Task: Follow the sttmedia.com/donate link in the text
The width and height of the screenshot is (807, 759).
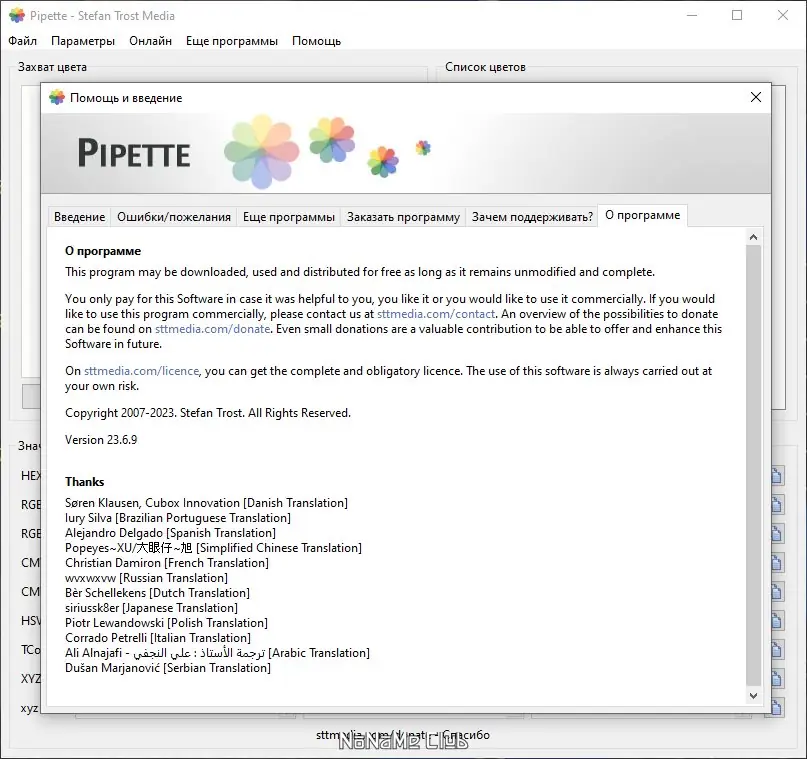Action: tap(213, 329)
